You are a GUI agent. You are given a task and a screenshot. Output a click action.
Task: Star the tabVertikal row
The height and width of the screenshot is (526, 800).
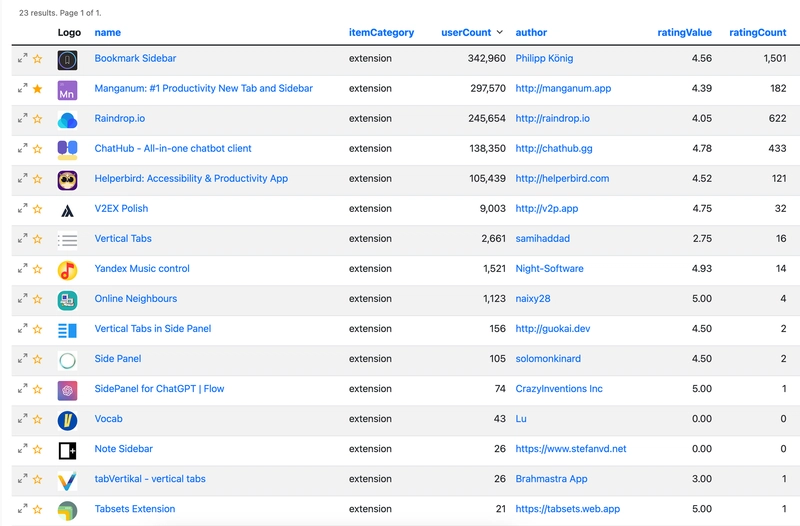[37, 479]
